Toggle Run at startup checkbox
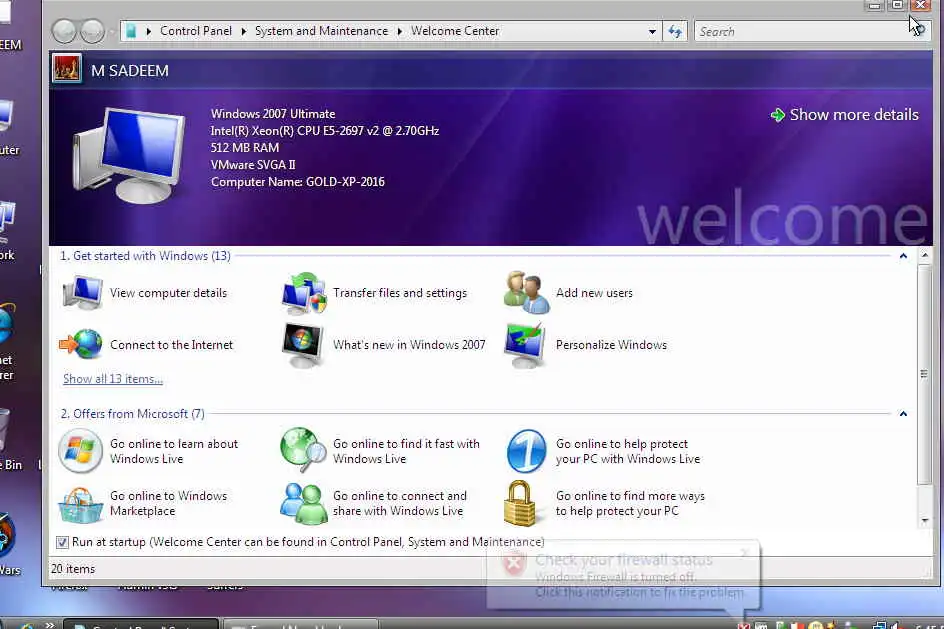This screenshot has width=944, height=629. point(62,542)
